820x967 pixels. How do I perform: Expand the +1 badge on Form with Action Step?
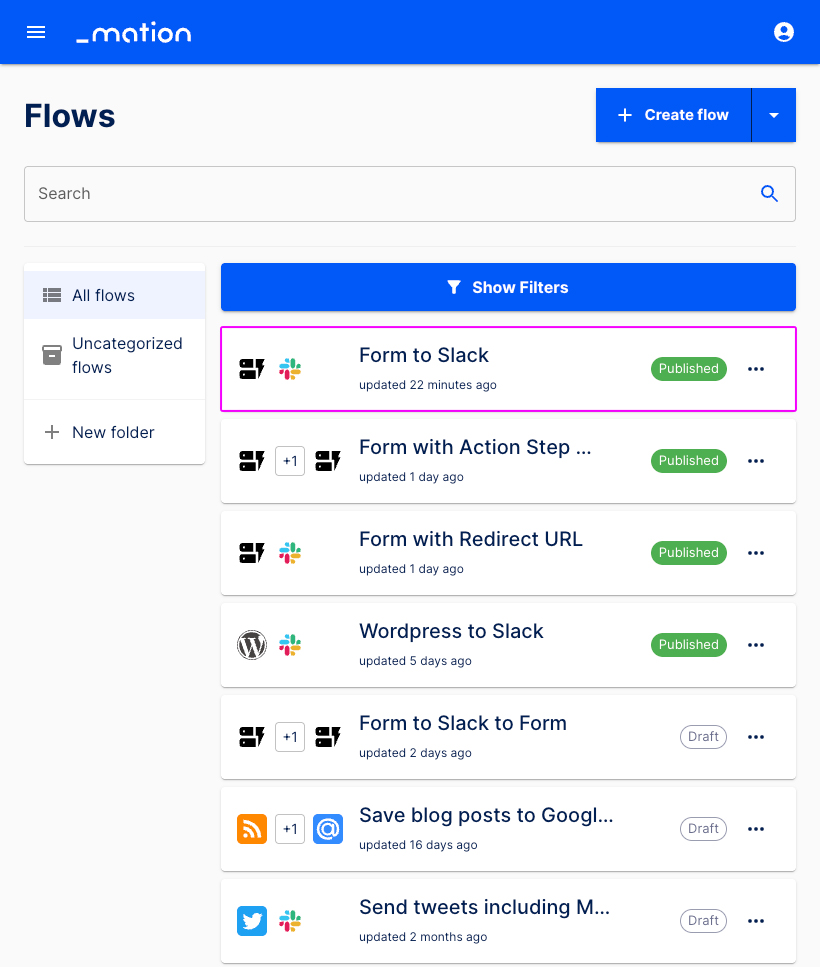pos(290,461)
